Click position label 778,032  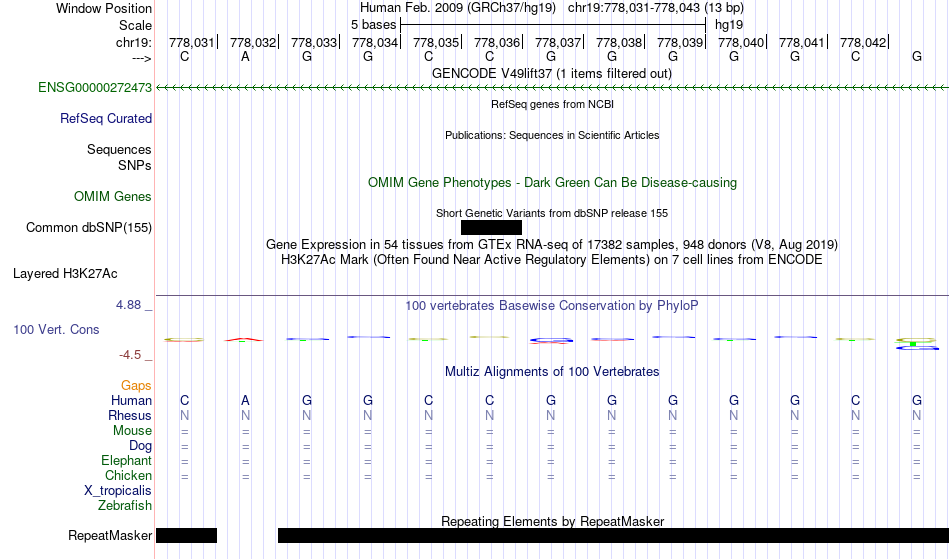pos(253,42)
